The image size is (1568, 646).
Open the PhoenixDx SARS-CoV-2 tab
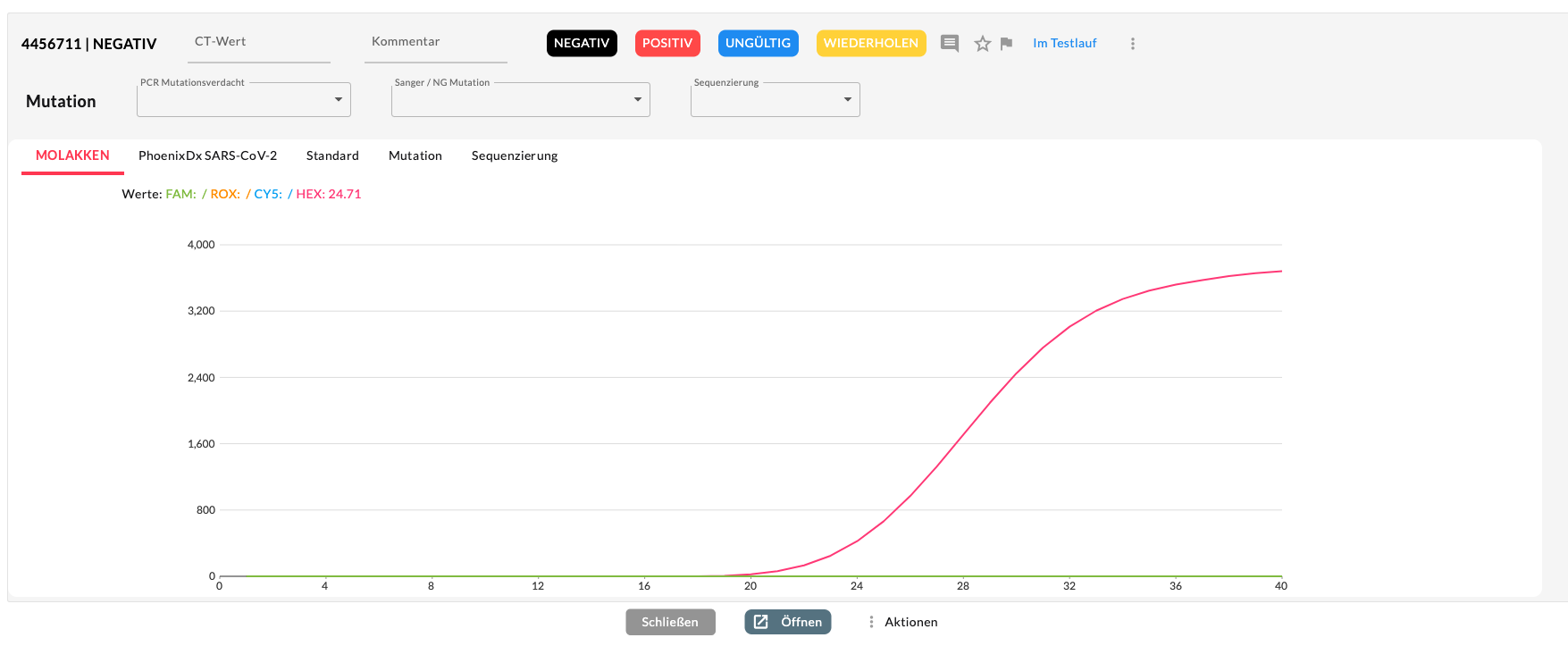pyautogui.click(x=207, y=155)
